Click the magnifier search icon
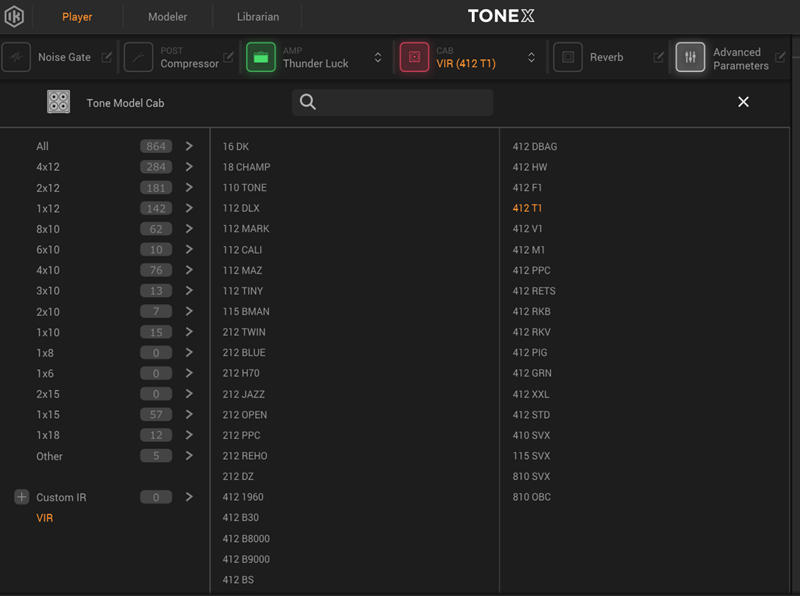The width and height of the screenshot is (800, 596). 308,102
